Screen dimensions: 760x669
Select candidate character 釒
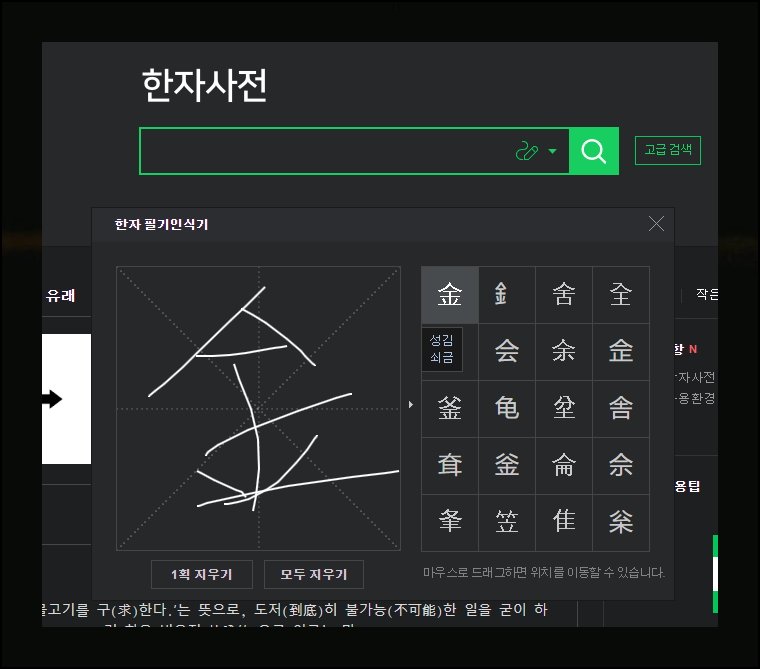507,295
